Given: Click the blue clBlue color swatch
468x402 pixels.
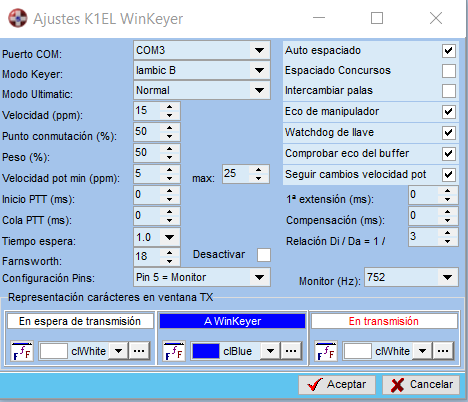Looking at the screenshot, I should point(206,351).
